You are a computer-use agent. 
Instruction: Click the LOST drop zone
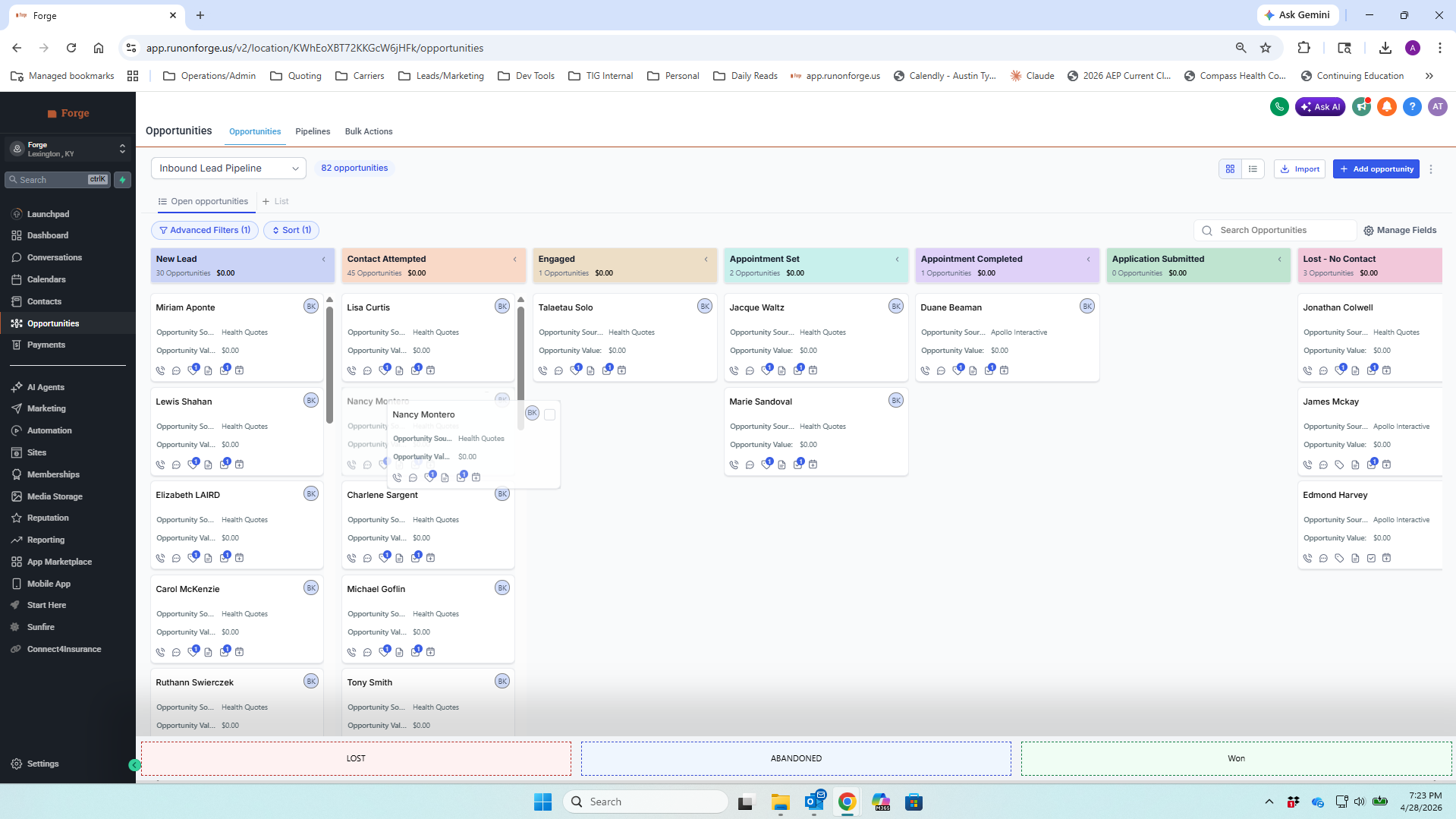tap(356, 758)
